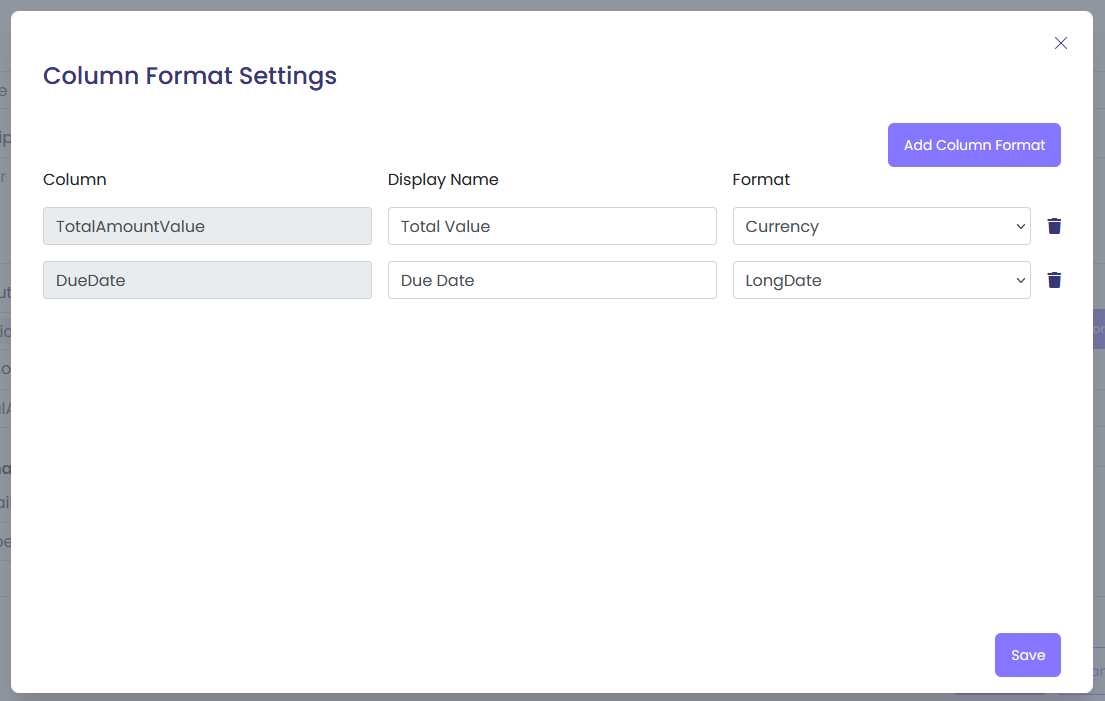Click empty space below the DueDate row
The height and width of the screenshot is (701, 1105).
(x=550, y=450)
